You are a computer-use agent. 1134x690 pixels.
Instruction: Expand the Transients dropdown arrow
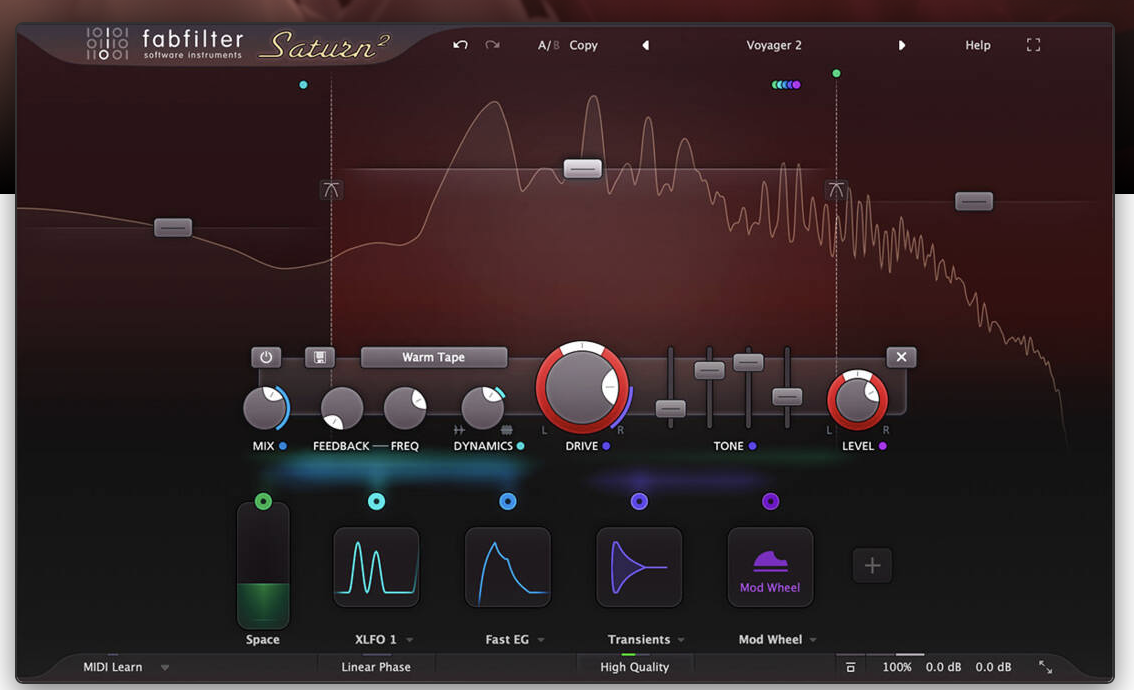[x=681, y=640]
